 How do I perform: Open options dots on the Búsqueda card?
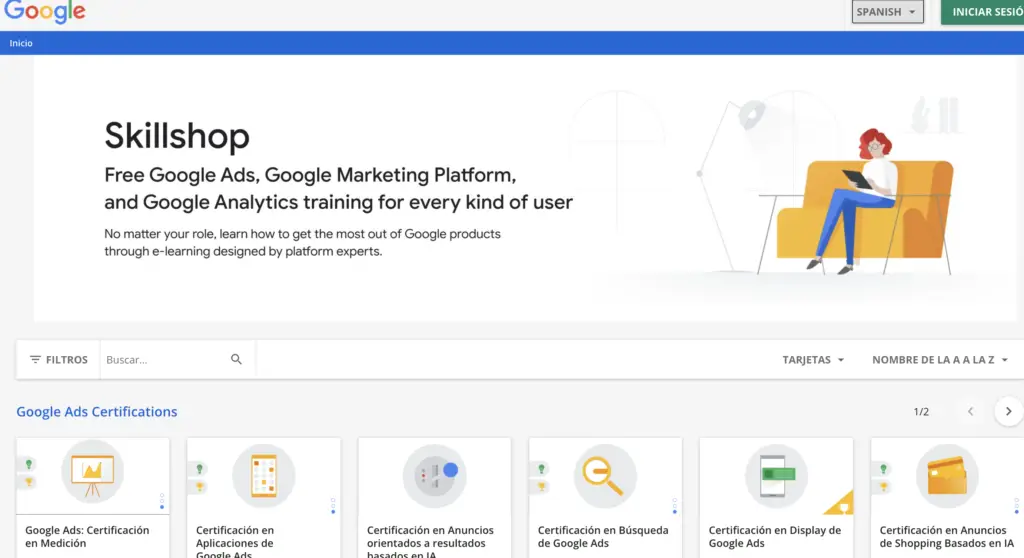675,506
